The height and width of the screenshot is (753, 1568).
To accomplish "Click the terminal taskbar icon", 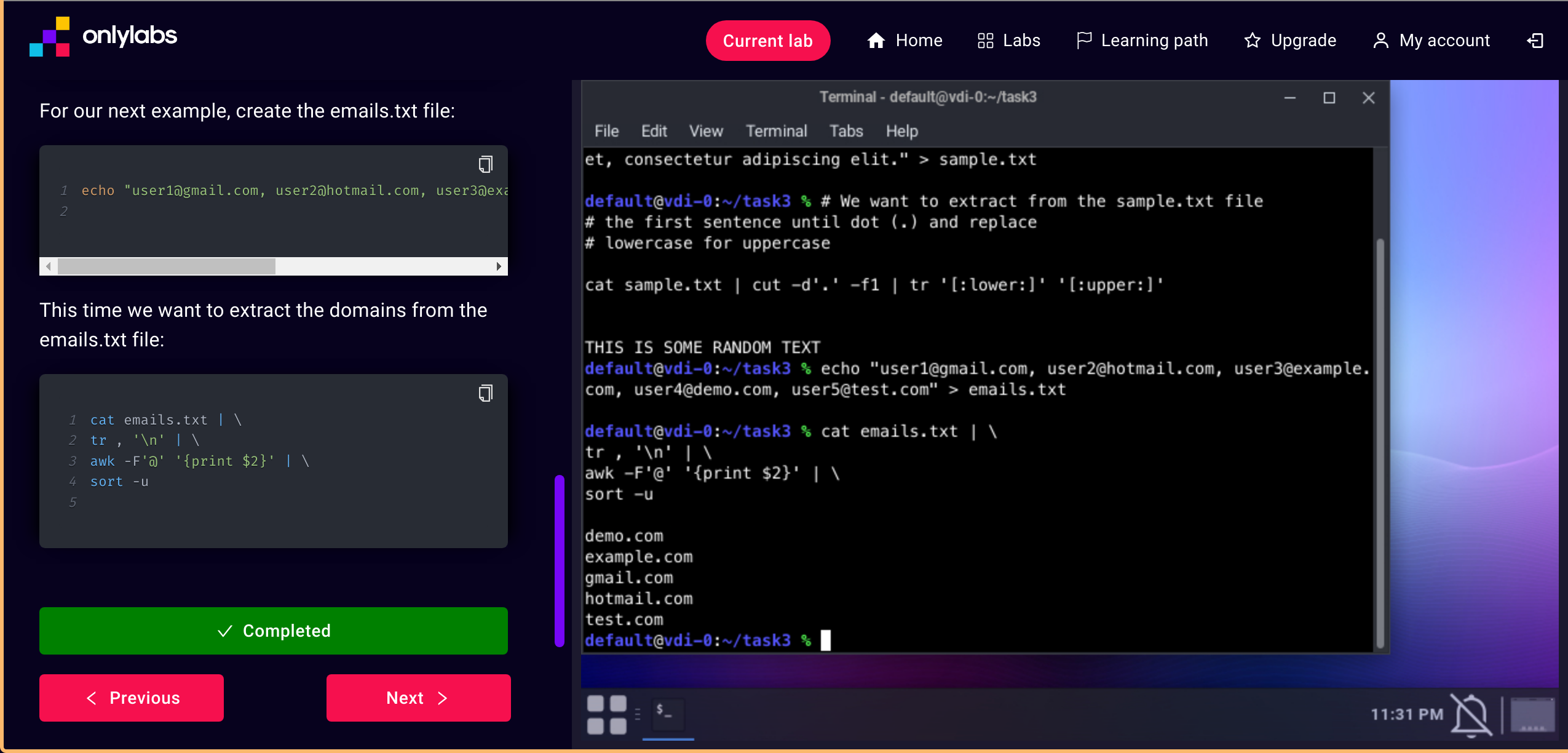I will point(668,714).
